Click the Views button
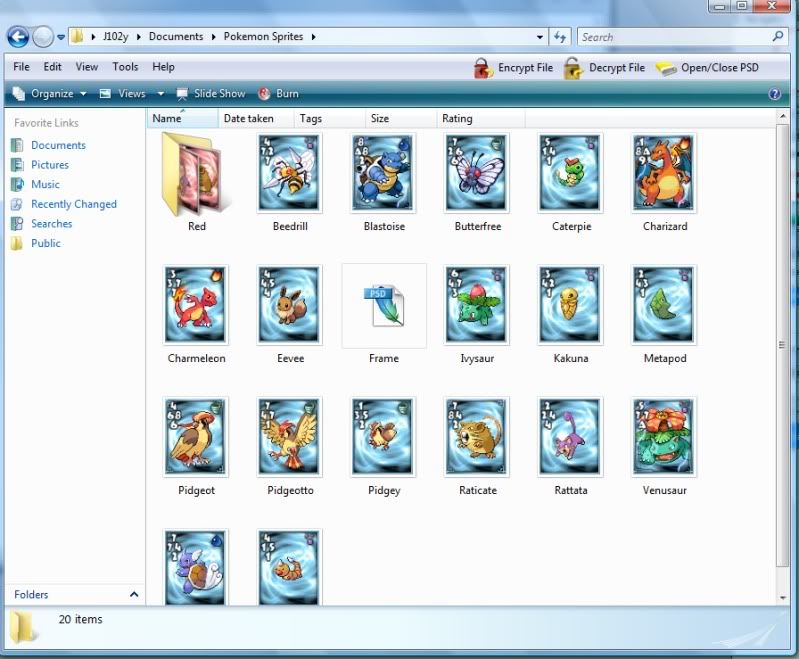The width and height of the screenshot is (799, 659). point(122,93)
